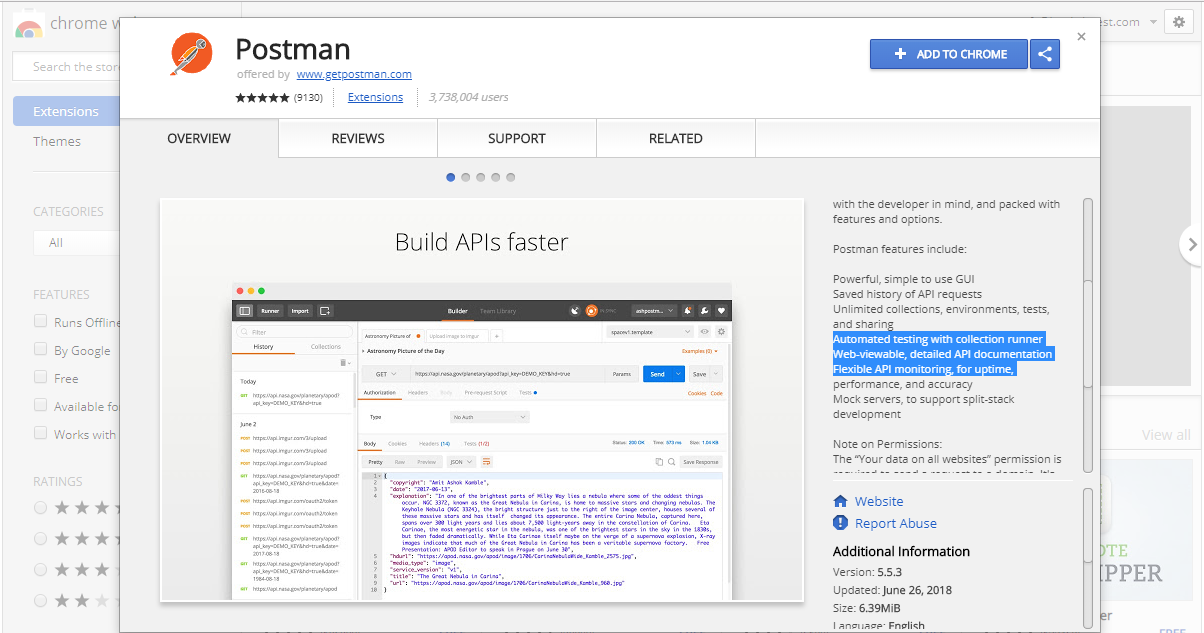The image size is (1204, 633).
Task: Select Themes in store sidebar
Action: pyautogui.click(x=57, y=141)
